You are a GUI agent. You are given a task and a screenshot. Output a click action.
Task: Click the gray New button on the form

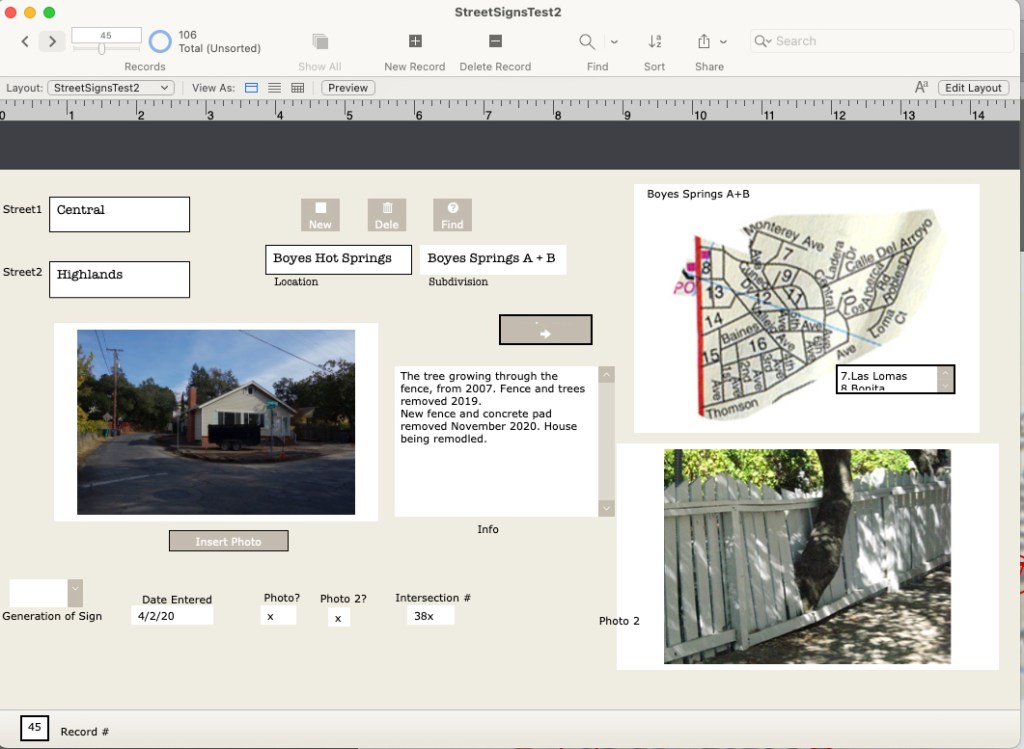(x=320, y=215)
